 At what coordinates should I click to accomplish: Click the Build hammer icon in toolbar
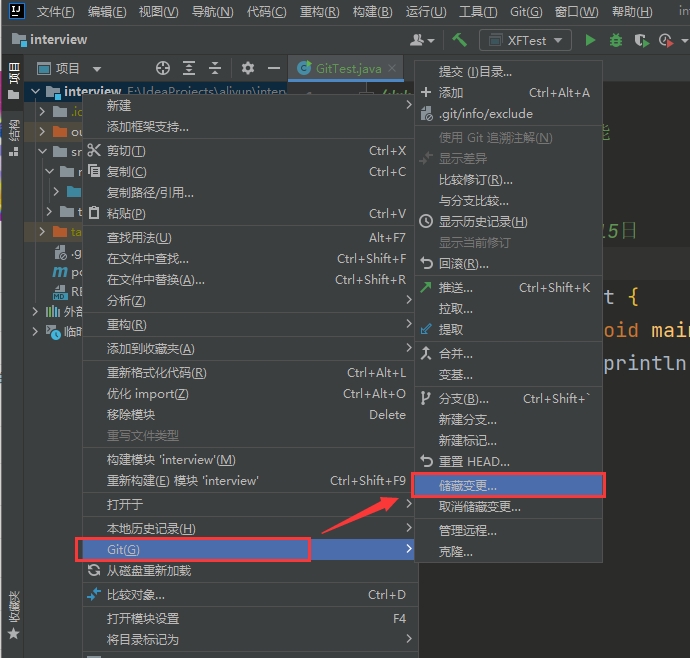pyautogui.click(x=459, y=40)
